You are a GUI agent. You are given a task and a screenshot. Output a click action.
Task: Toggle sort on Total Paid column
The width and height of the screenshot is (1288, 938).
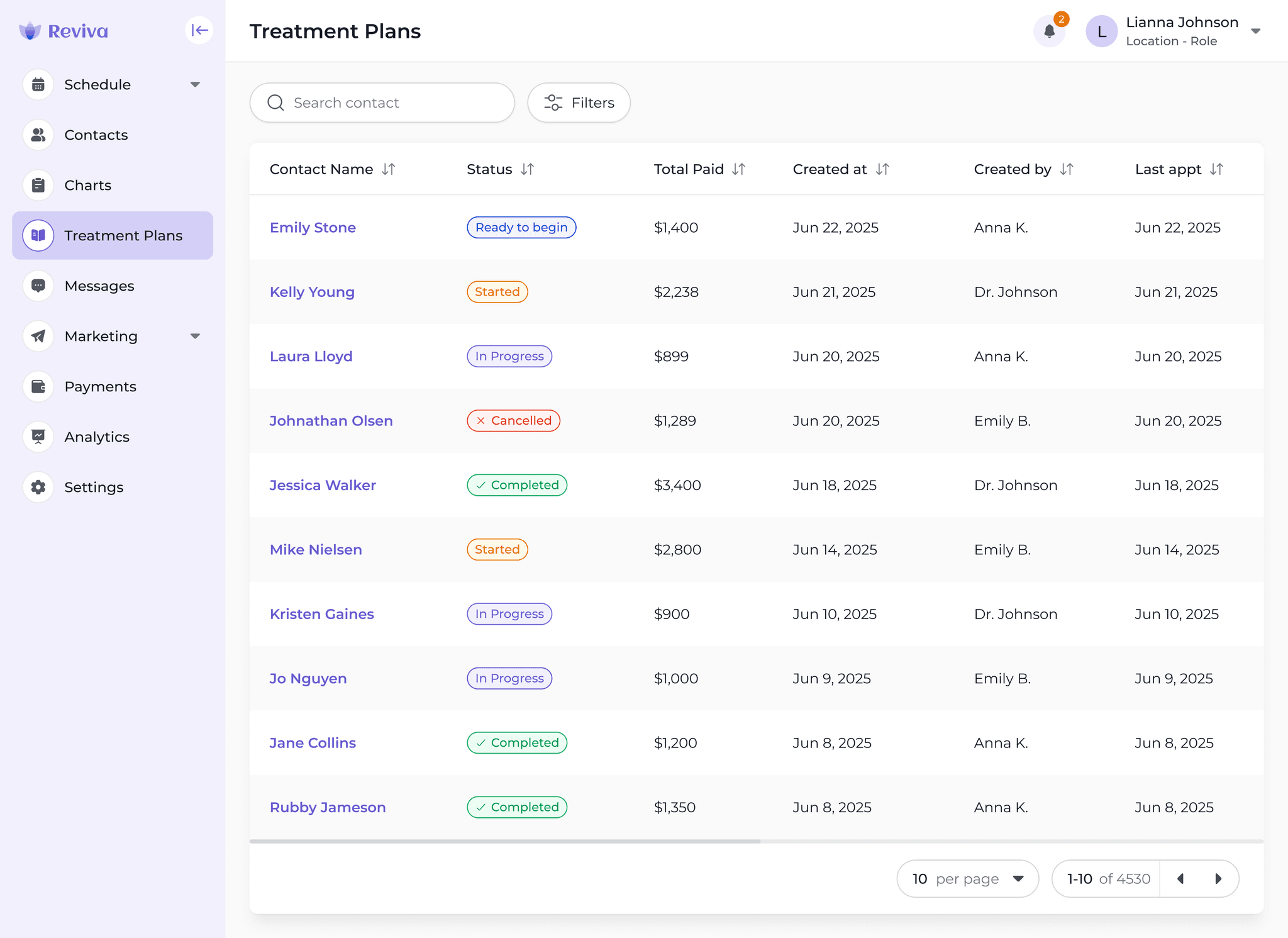click(739, 169)
